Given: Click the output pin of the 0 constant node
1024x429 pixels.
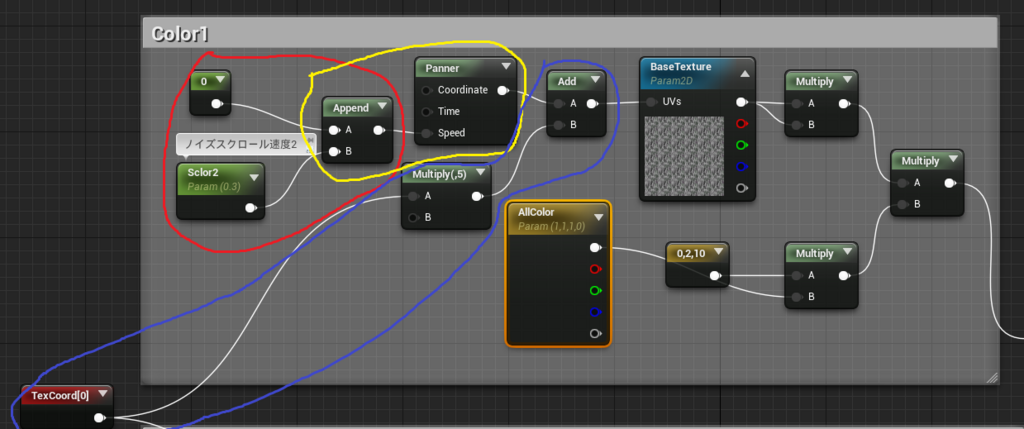Looking at the screenshot, I should (x=217, y=103).
